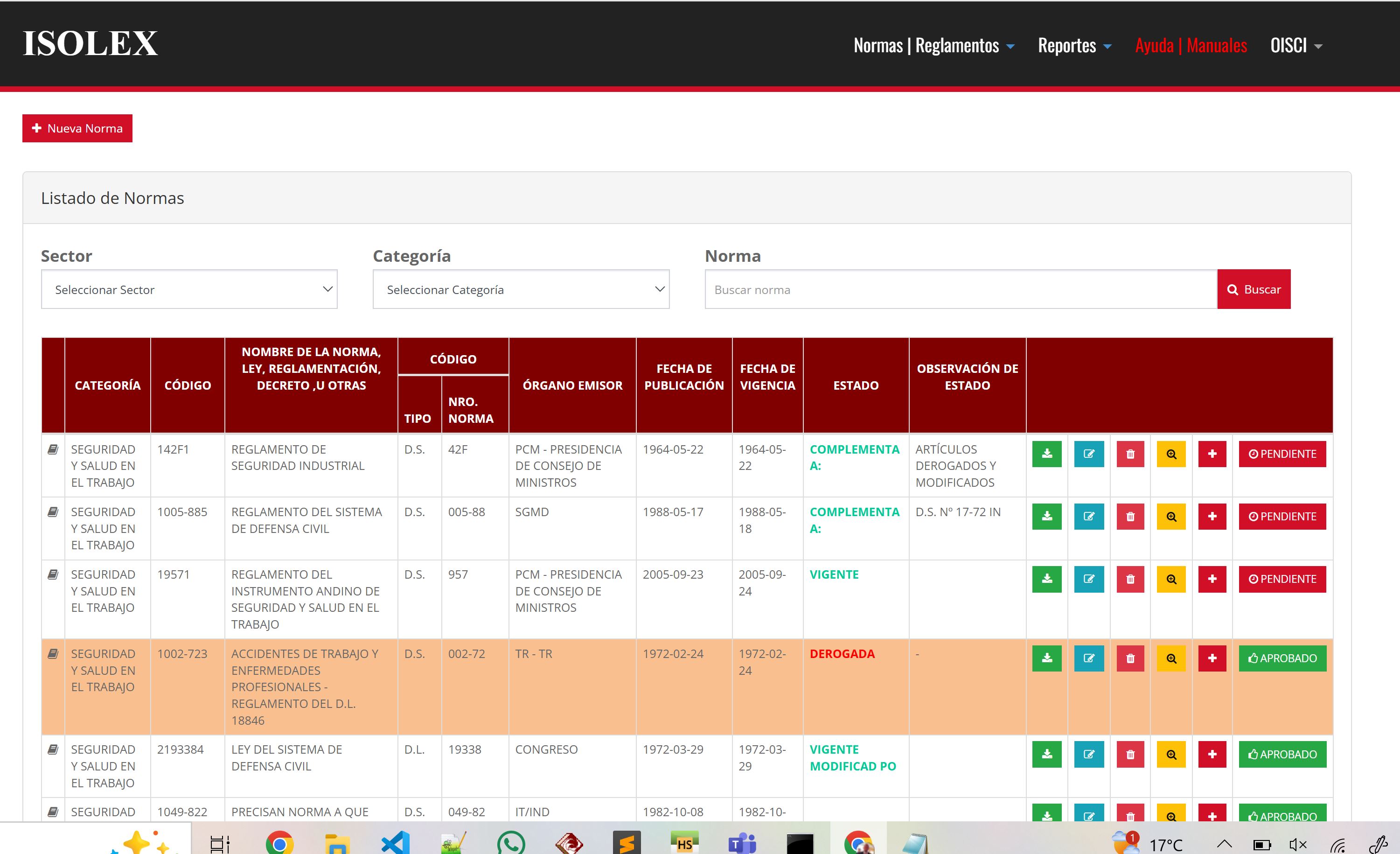Toggle PENDIENTE status for norm 19571
Image resolution: width=1400 pixels, height=854 pixels.
tap(1282, 579)
